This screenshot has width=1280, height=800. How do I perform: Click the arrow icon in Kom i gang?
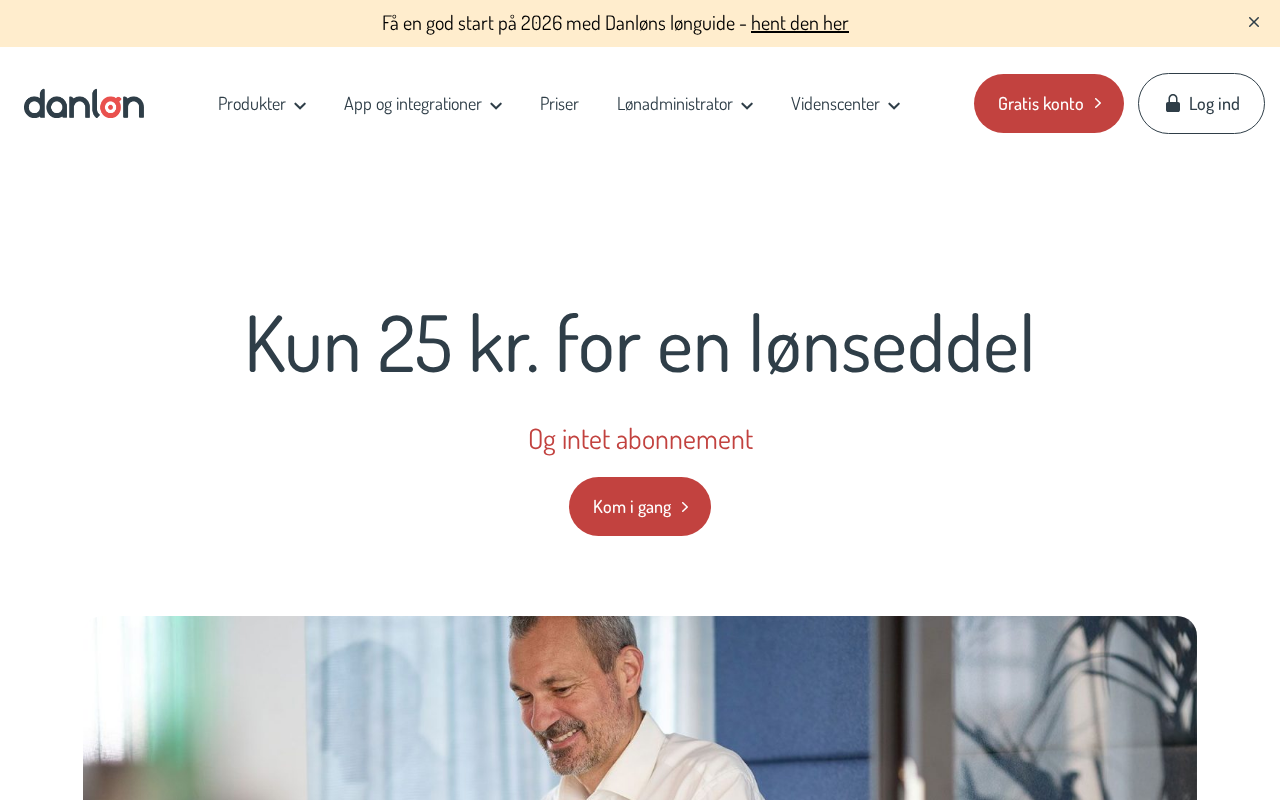685,507
